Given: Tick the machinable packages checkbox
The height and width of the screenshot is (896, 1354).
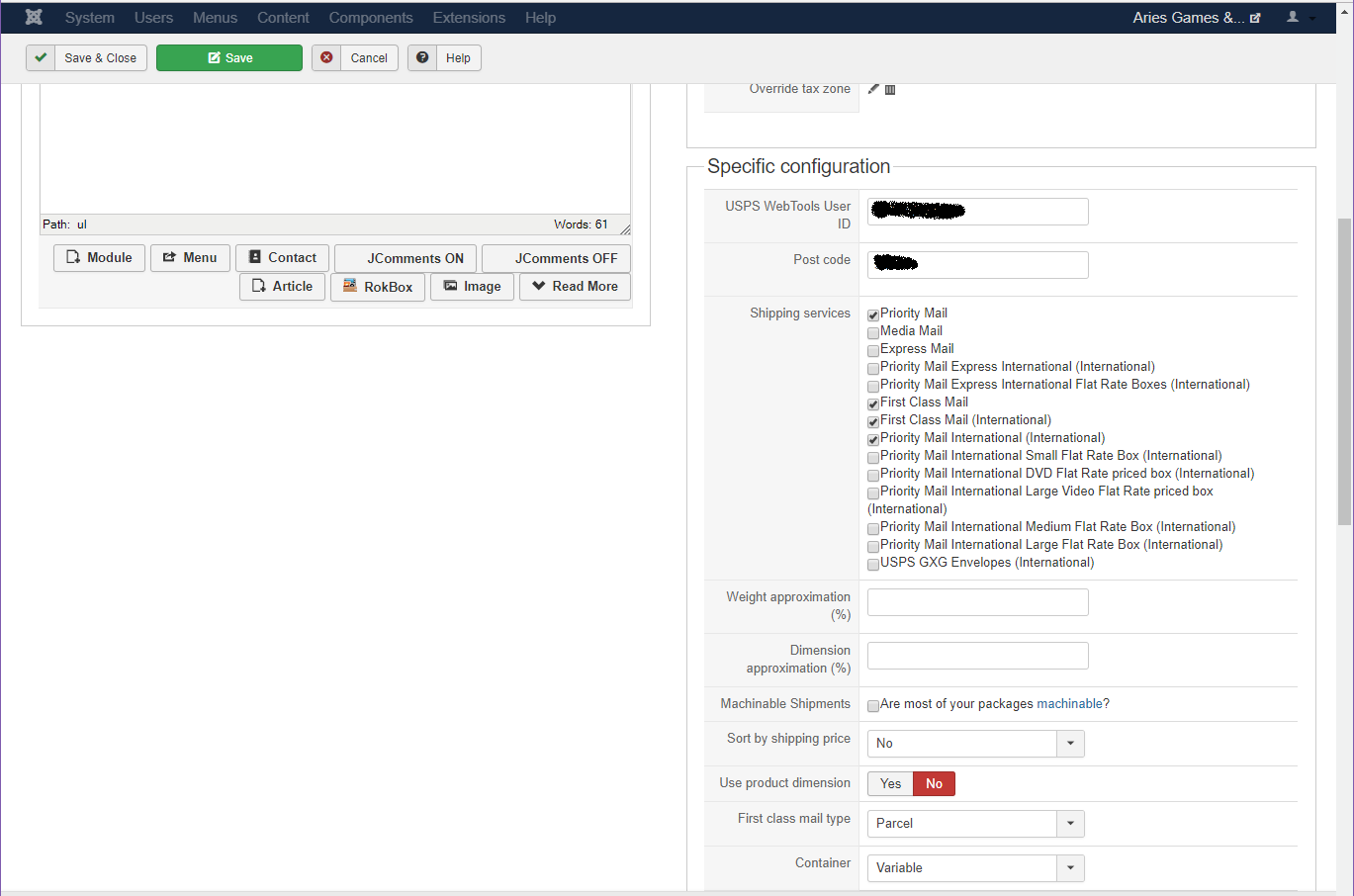Looking at the screenshot, I should click(873, 706).
